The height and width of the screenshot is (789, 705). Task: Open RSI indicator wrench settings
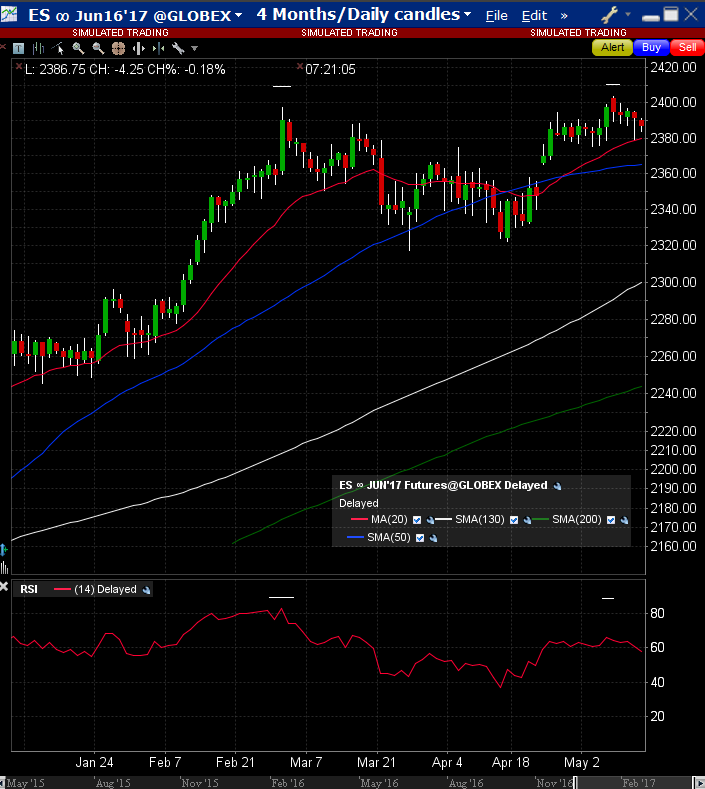147,590
